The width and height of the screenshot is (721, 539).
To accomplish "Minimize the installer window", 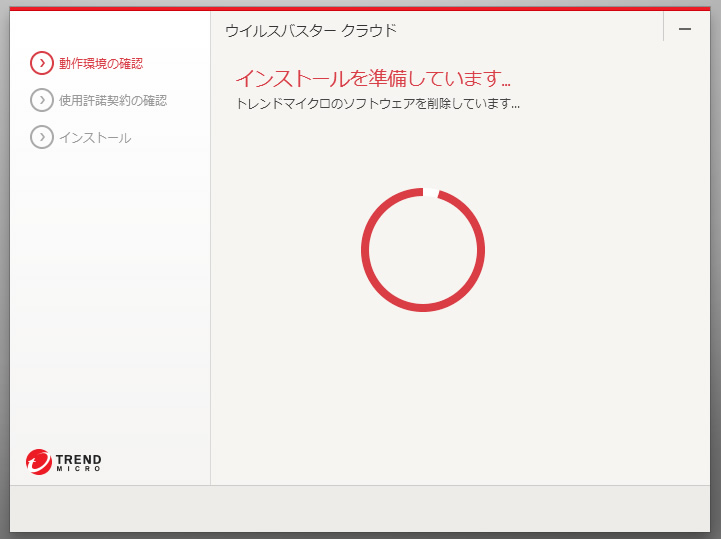I will tap(685, 29).
